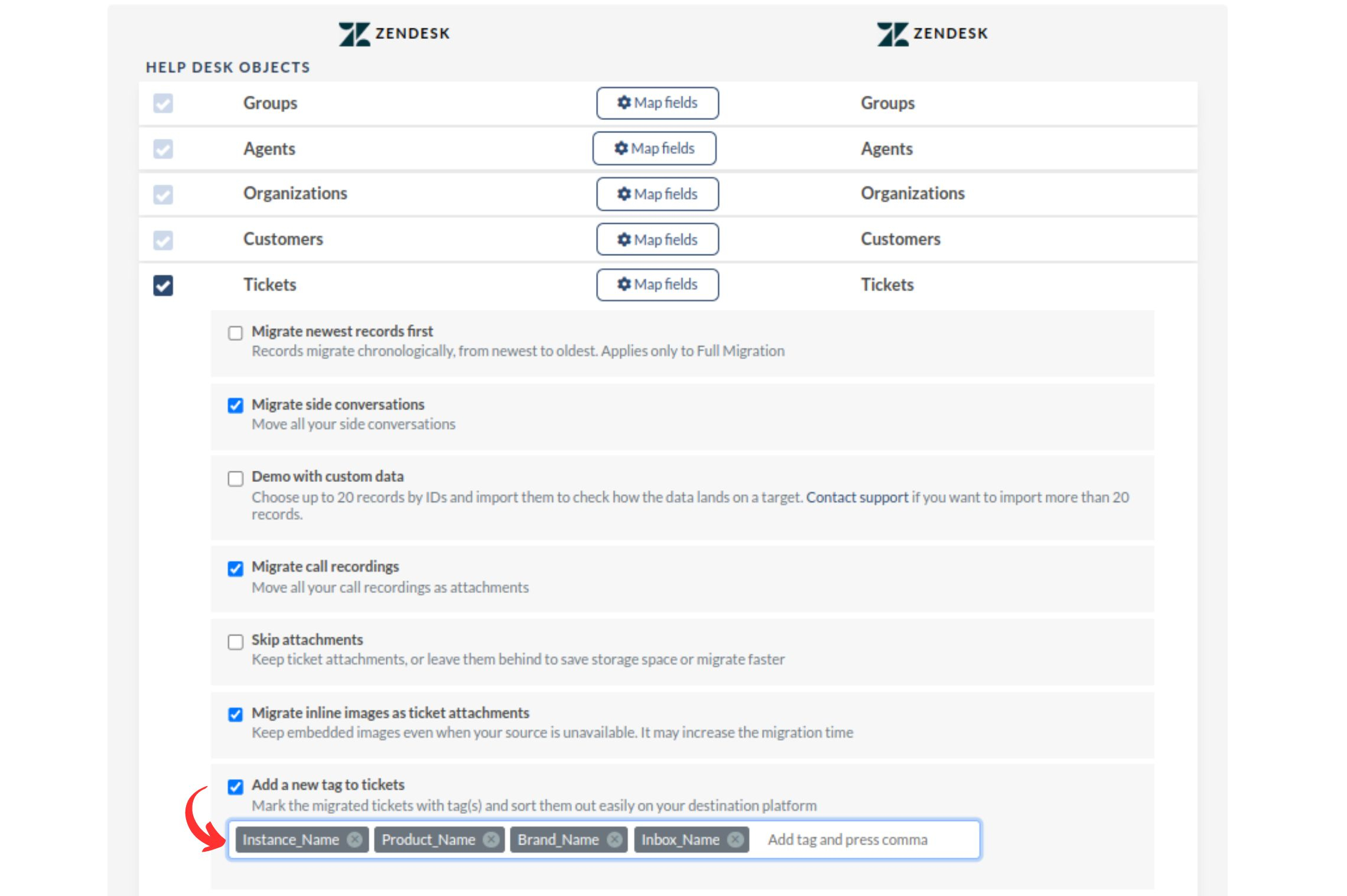Select the Product_Name tag chip label
The height and width of the screenshot is (896, 1347).
tap(428, 839)
